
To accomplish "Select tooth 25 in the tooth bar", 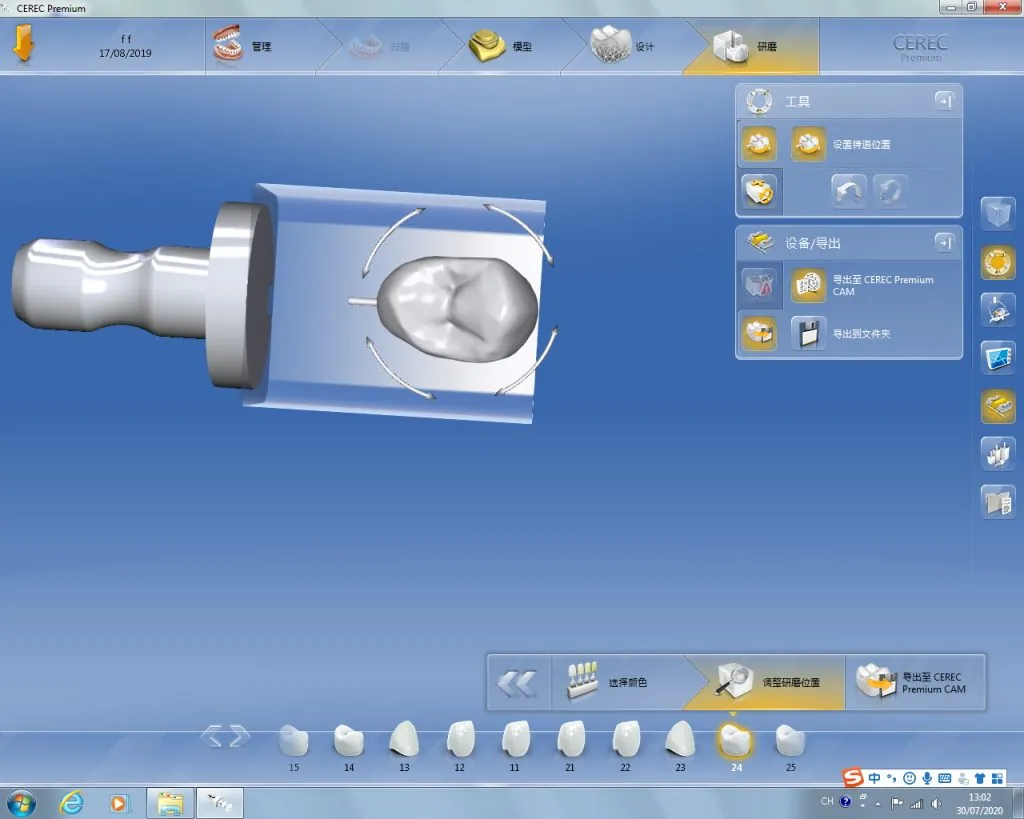I will pyautogui.click(x=790, y=740).
